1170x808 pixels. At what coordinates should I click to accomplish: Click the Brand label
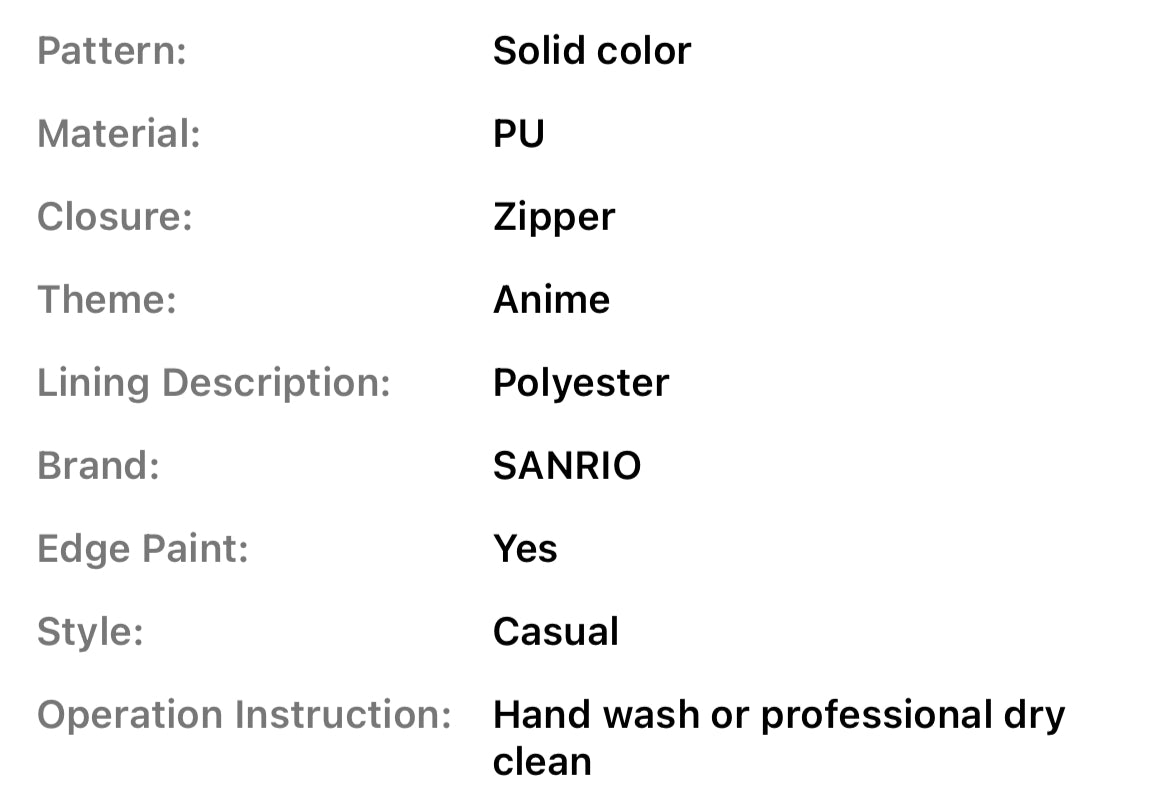(x=99, y=466)
